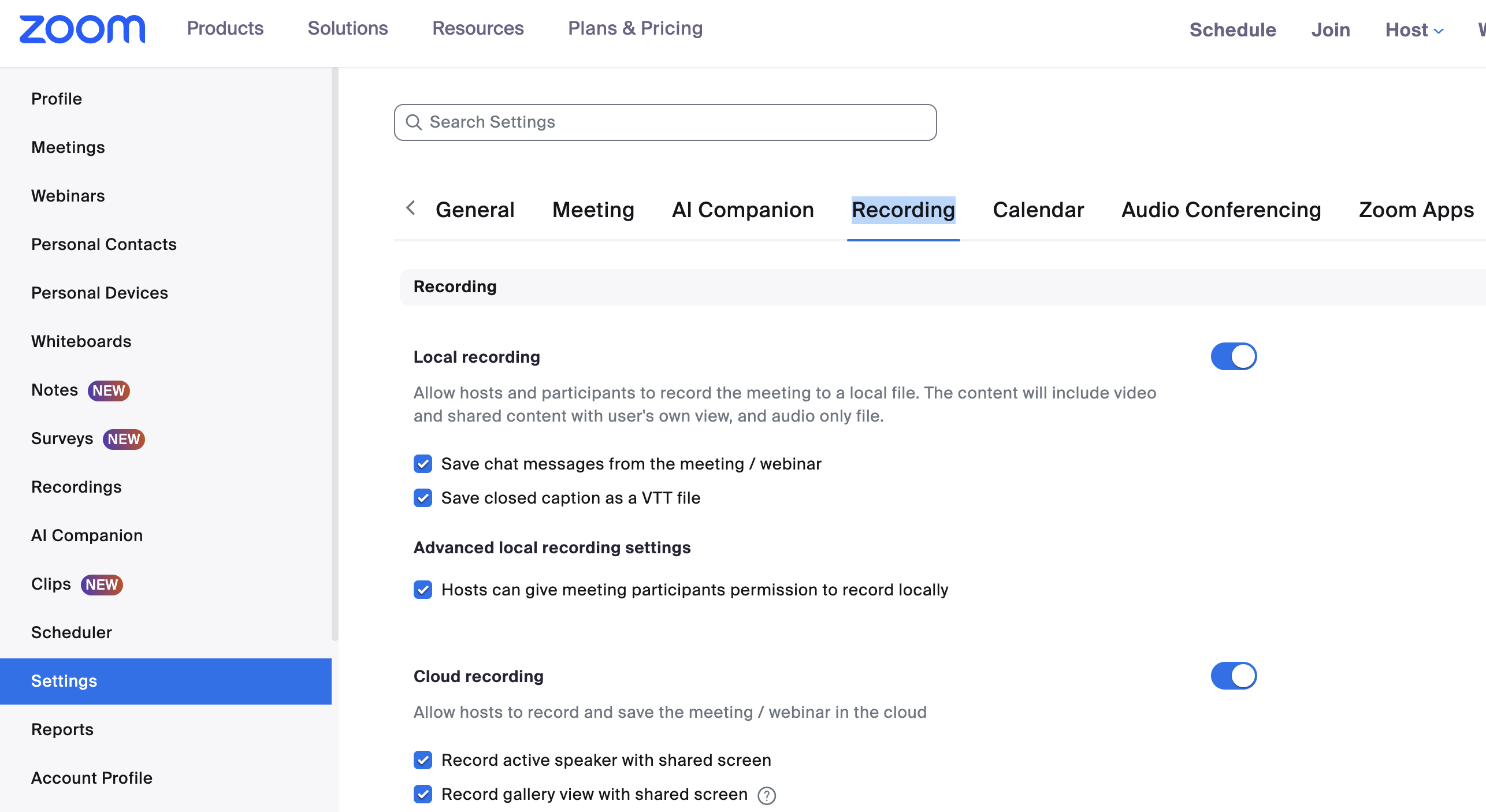Uncheck Record active speaker with shared screen
This screenshot has width=1486, height=812.
pos(423,760)
